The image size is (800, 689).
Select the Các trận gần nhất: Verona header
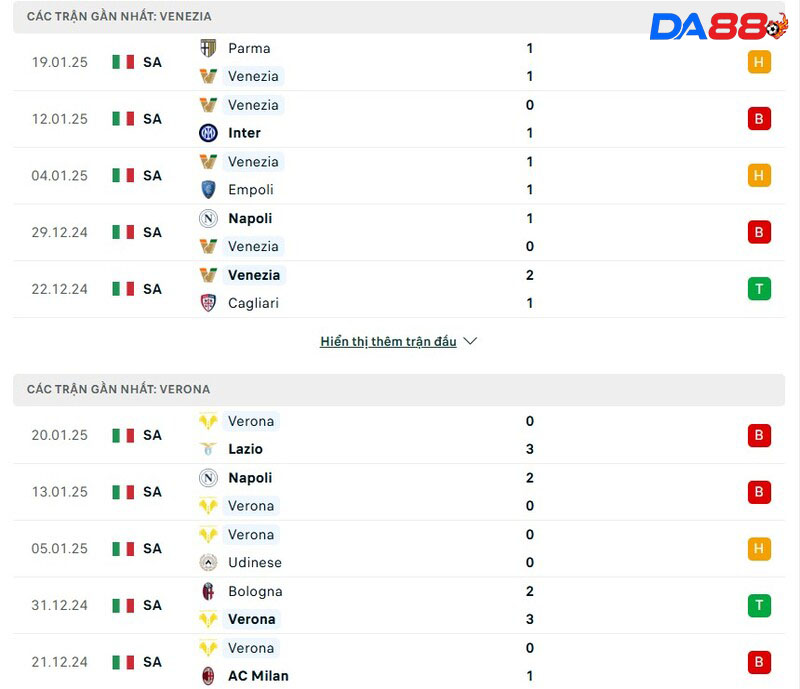(x=118, y=389)
